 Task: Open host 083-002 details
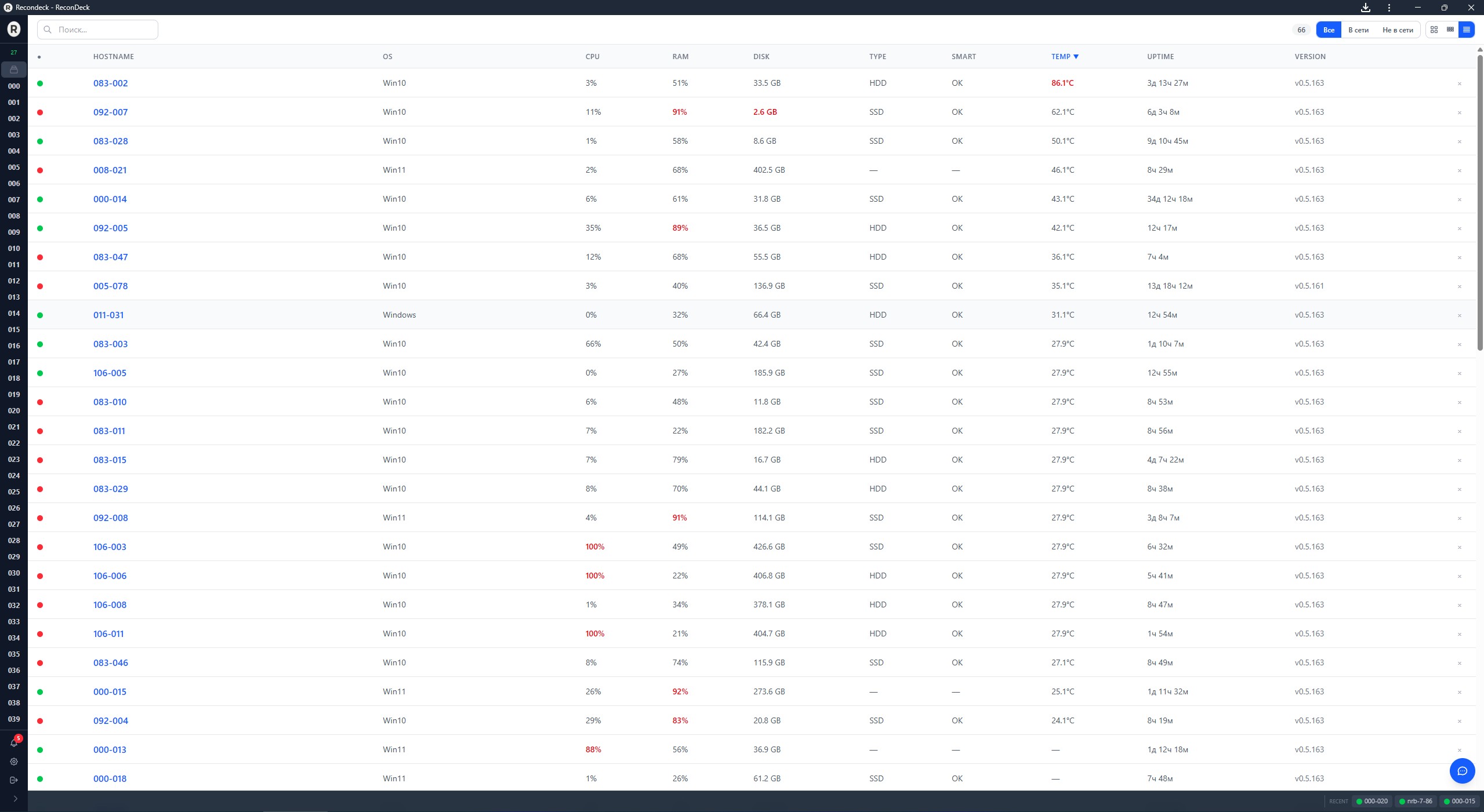tap(110, 83)
